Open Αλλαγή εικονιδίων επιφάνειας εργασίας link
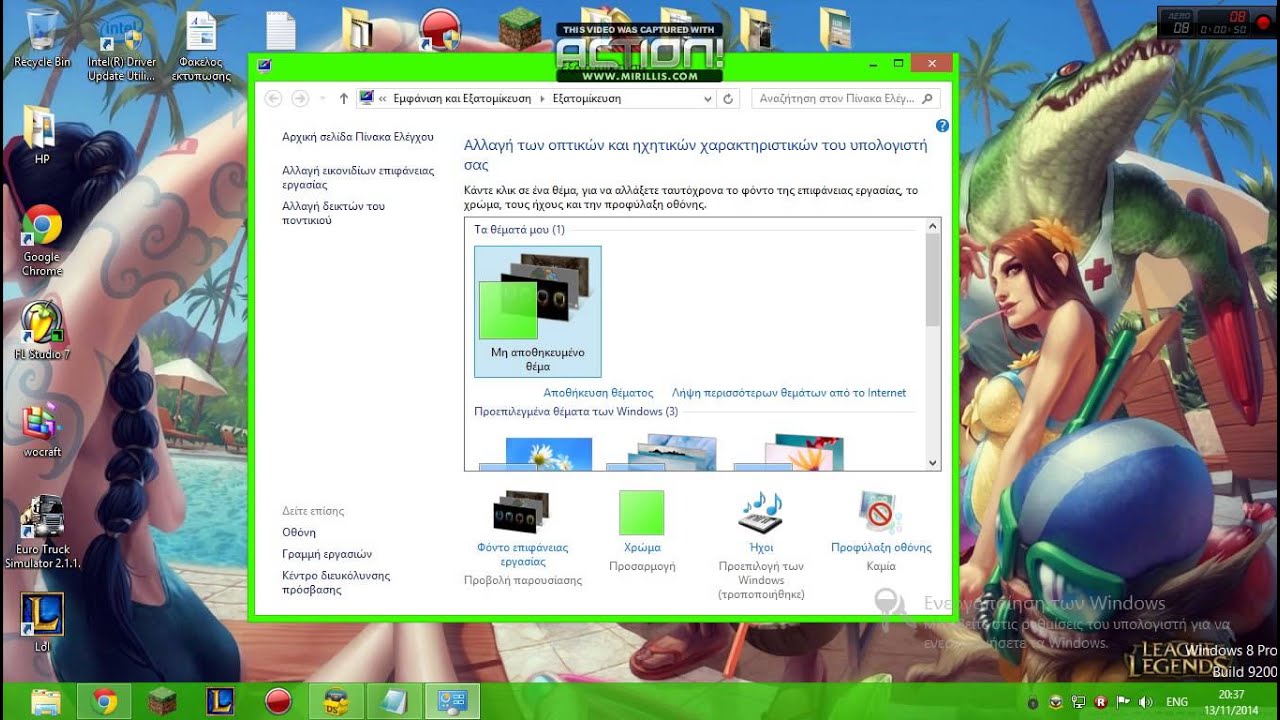 point(358,177)
